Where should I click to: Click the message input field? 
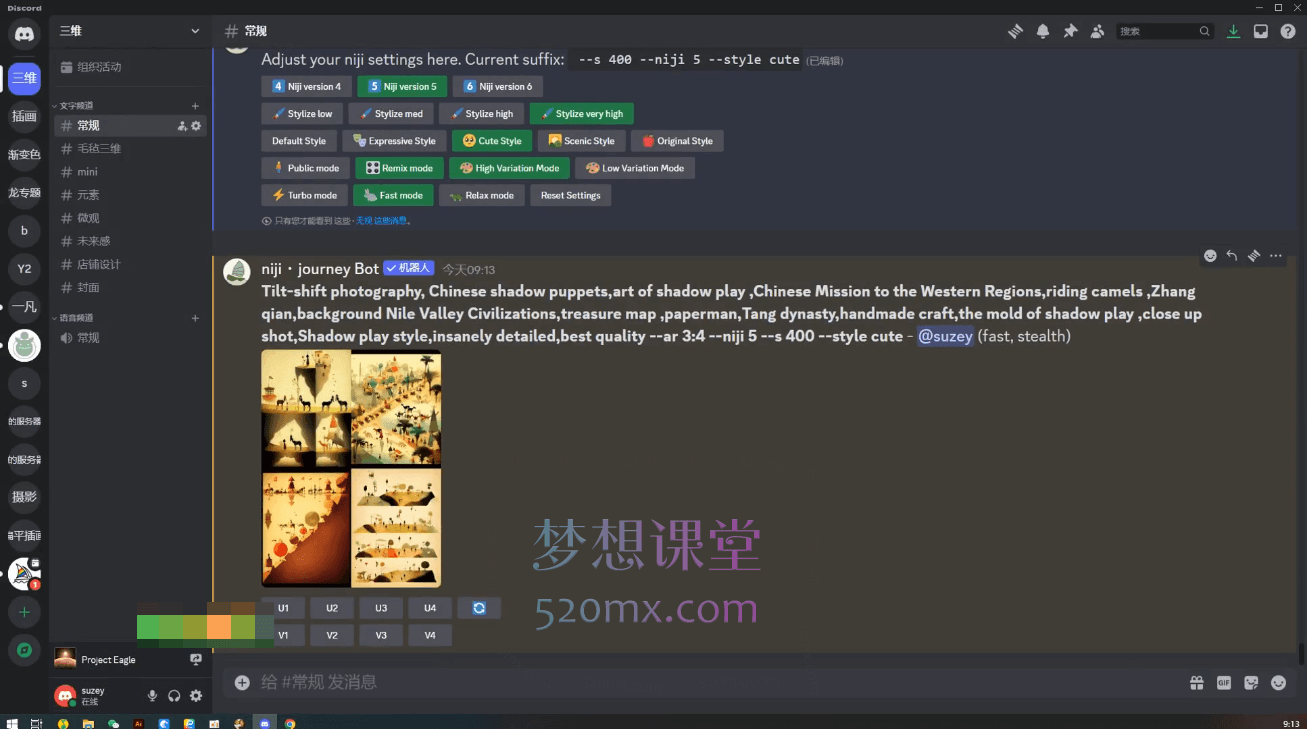[700, 682]
